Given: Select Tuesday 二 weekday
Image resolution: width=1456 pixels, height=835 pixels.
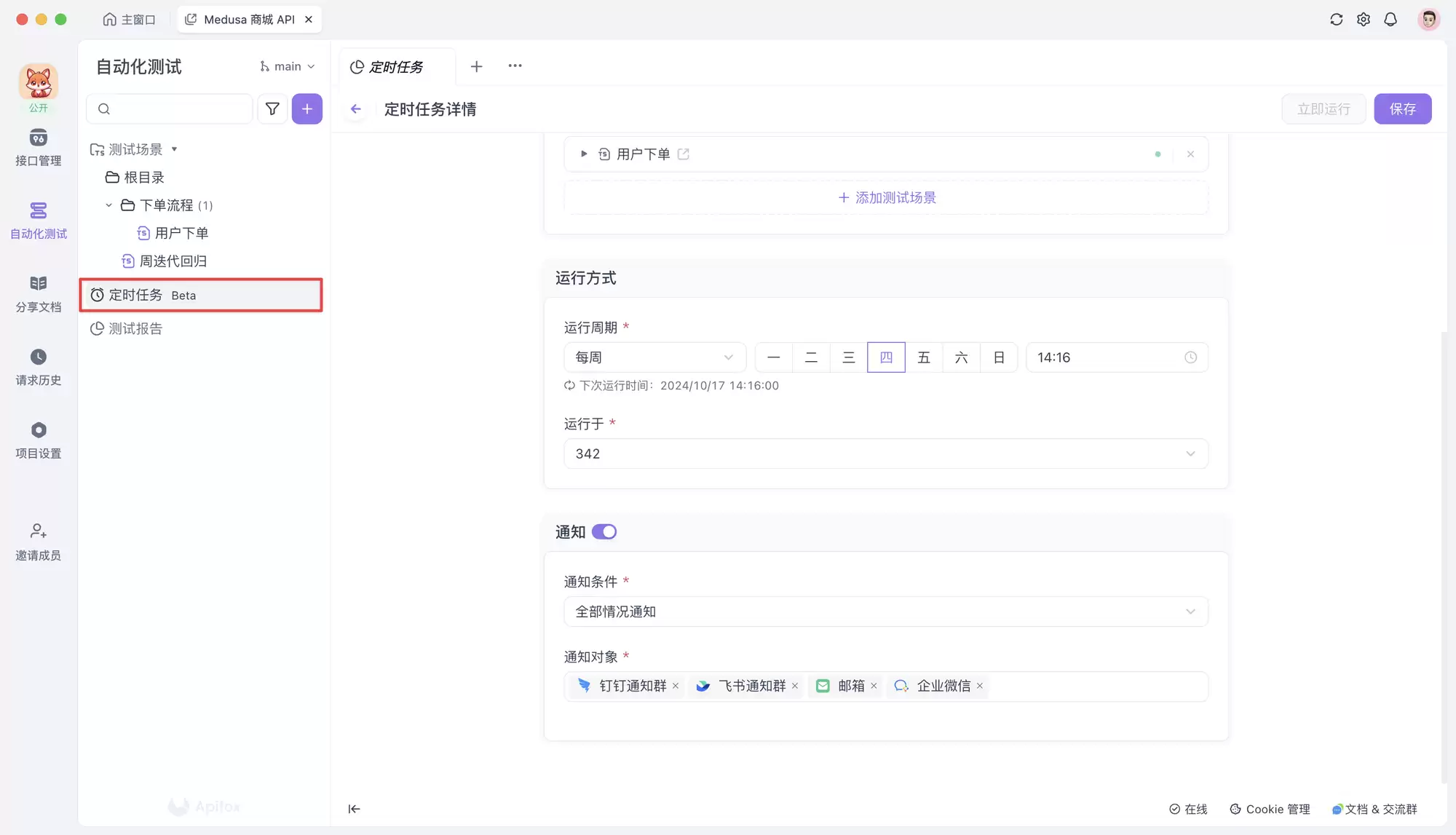Looking at the screenshot, I should click(811, 357).
